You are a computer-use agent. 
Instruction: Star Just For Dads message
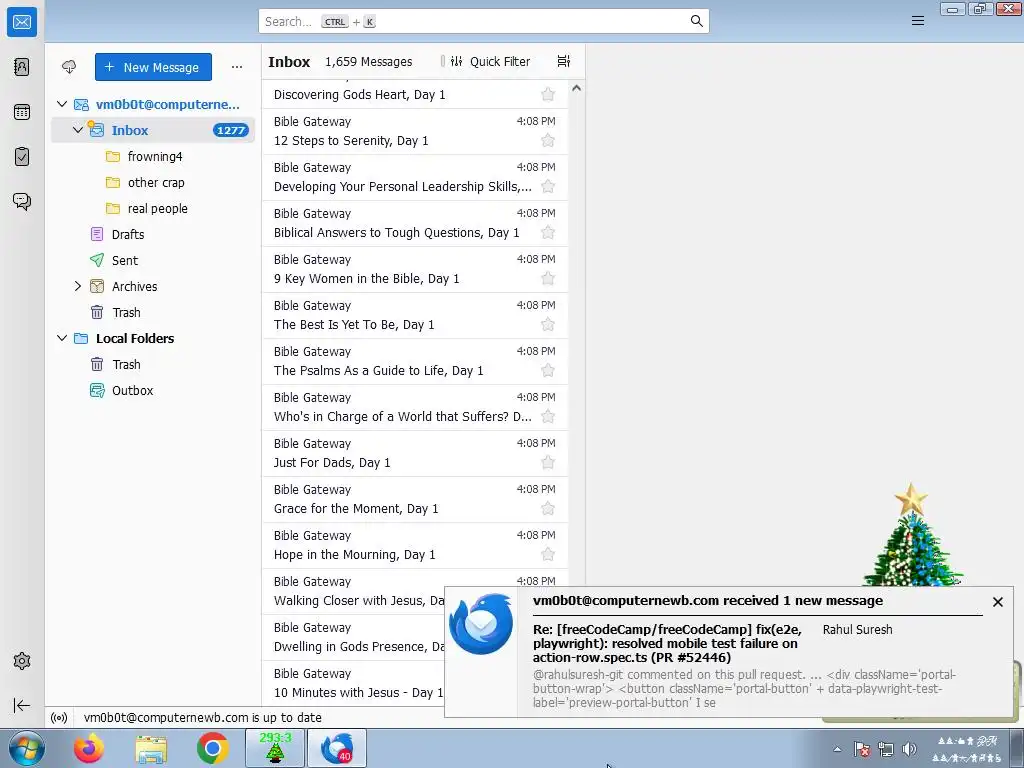point(548,462)
